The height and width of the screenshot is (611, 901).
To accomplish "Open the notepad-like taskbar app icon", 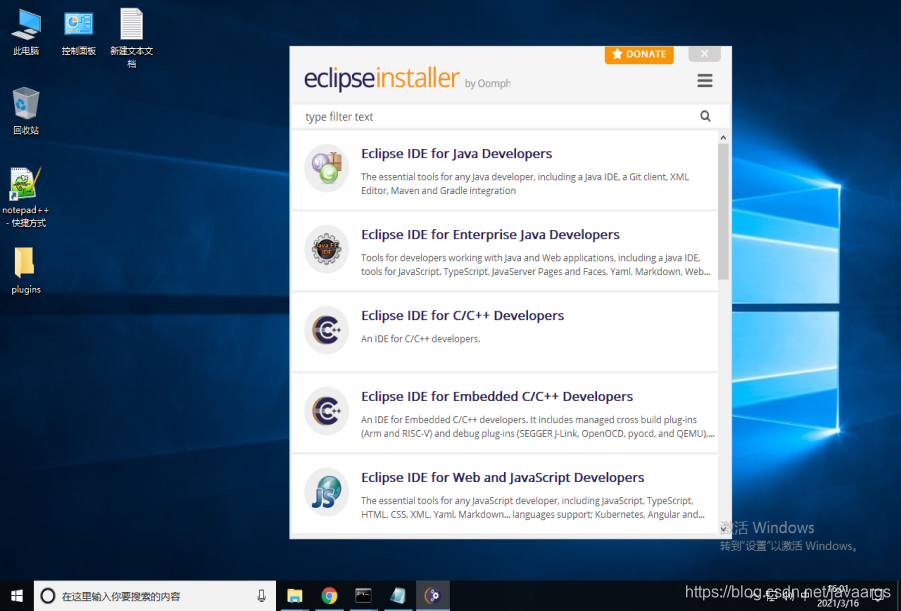I will [x=398, y=596].
